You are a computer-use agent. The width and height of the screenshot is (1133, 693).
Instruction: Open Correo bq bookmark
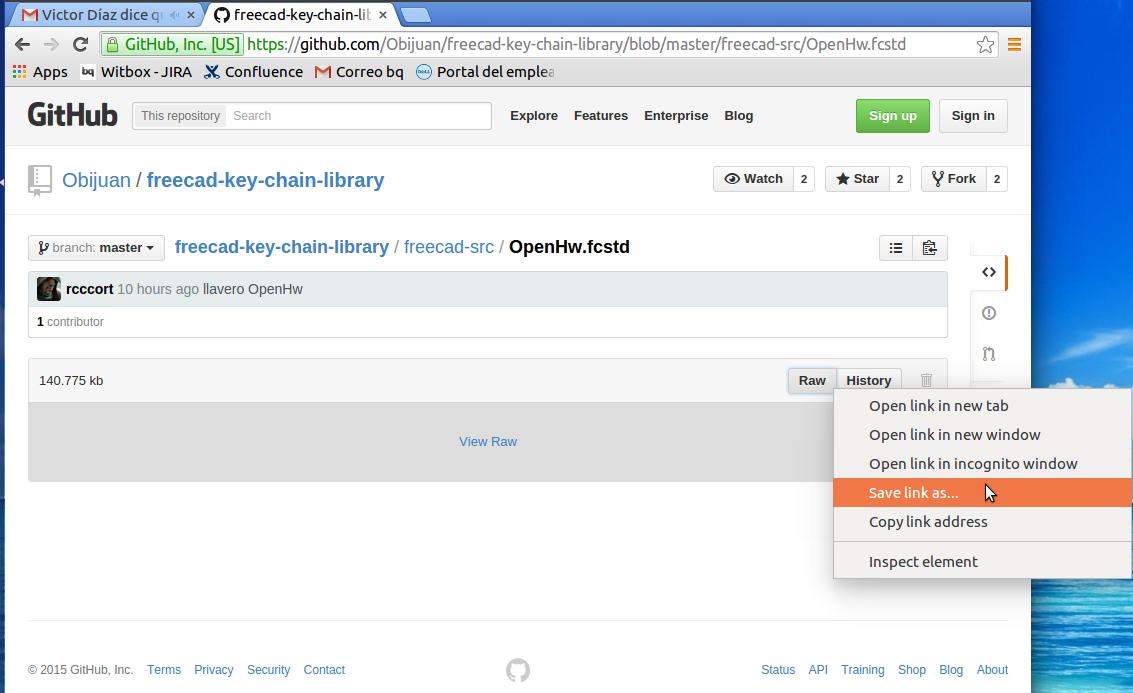click(x=359, y=72)
